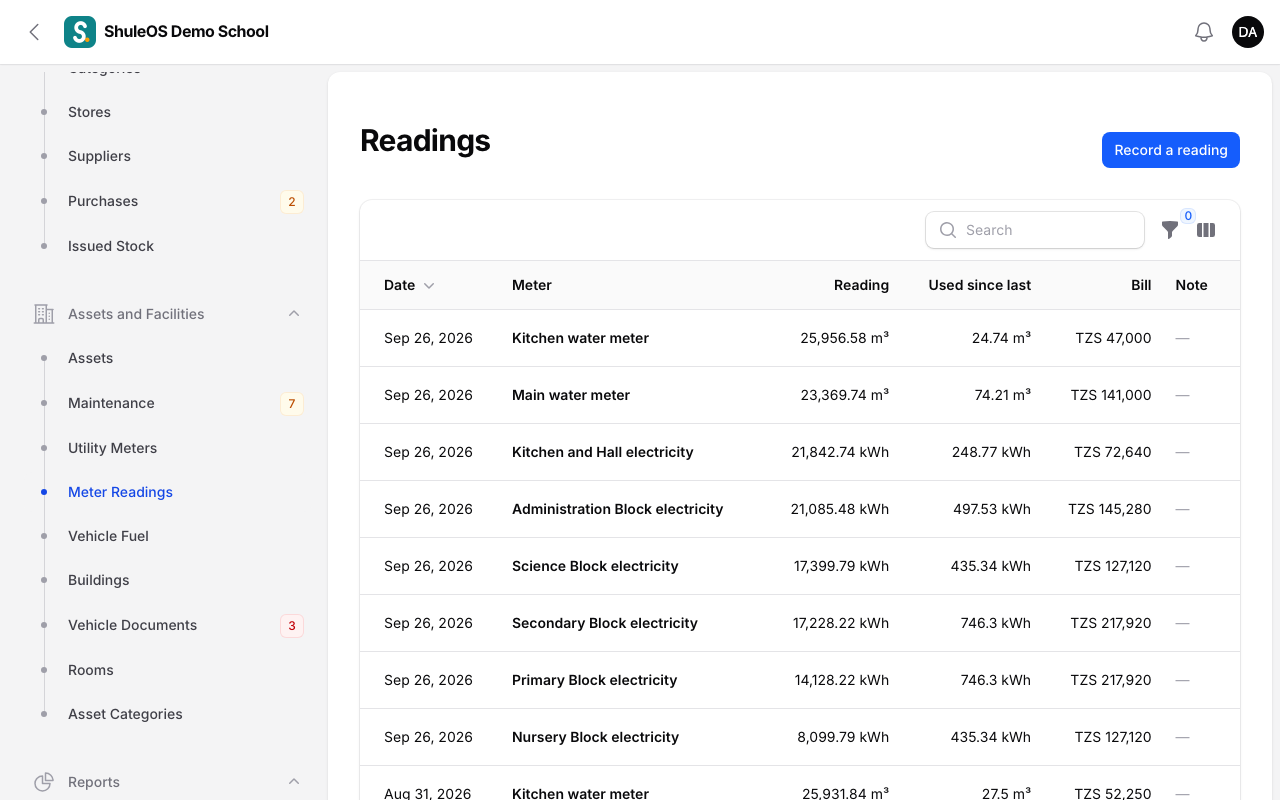Go to Purchases in the sidebar
The width and height of the screenshot is (1280, 800).
pyautogui.click(x=103, y=201)
